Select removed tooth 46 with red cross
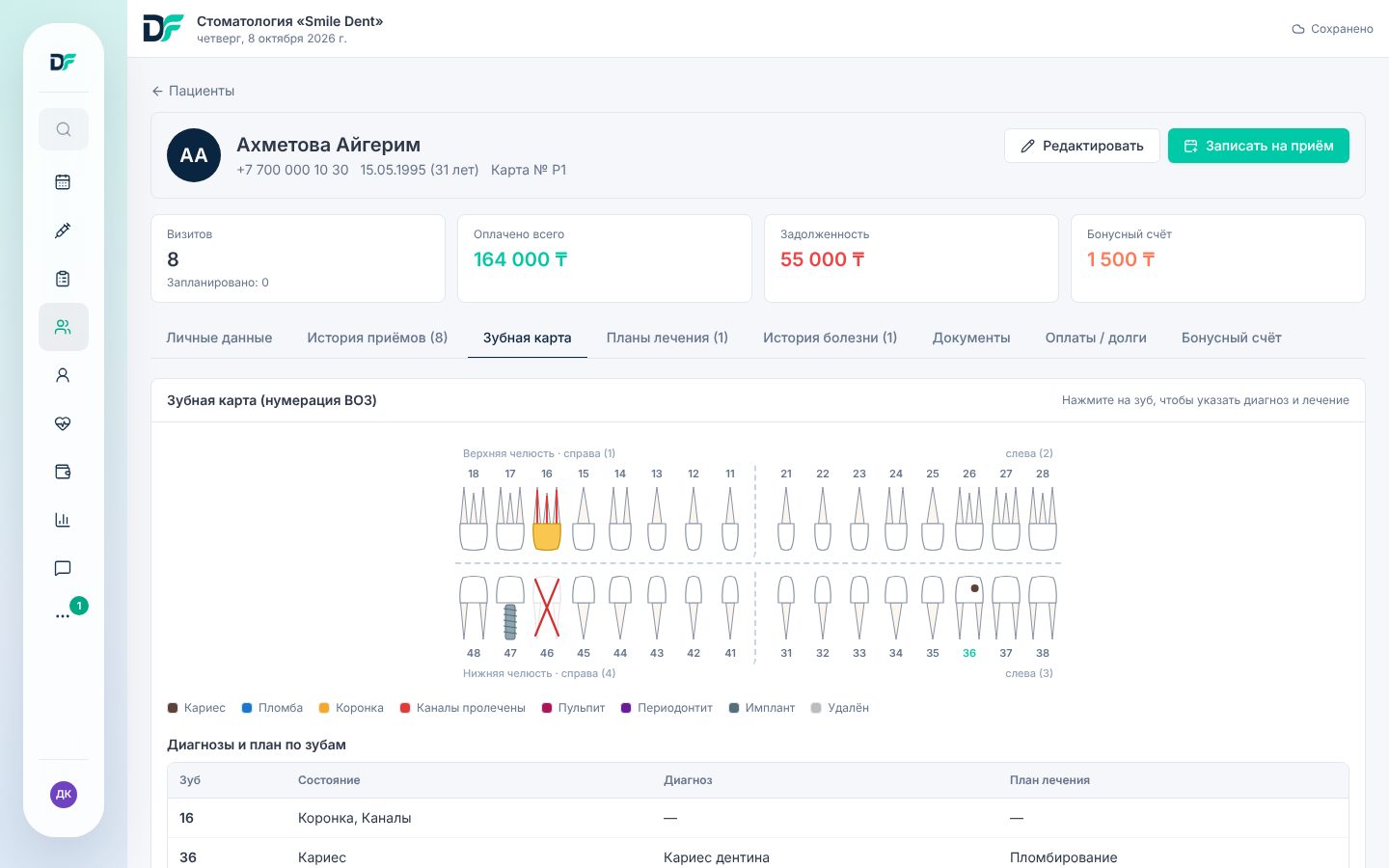The height and width of the screenshot is (868, 1389). pyautogui.click(x=547, y=608)
